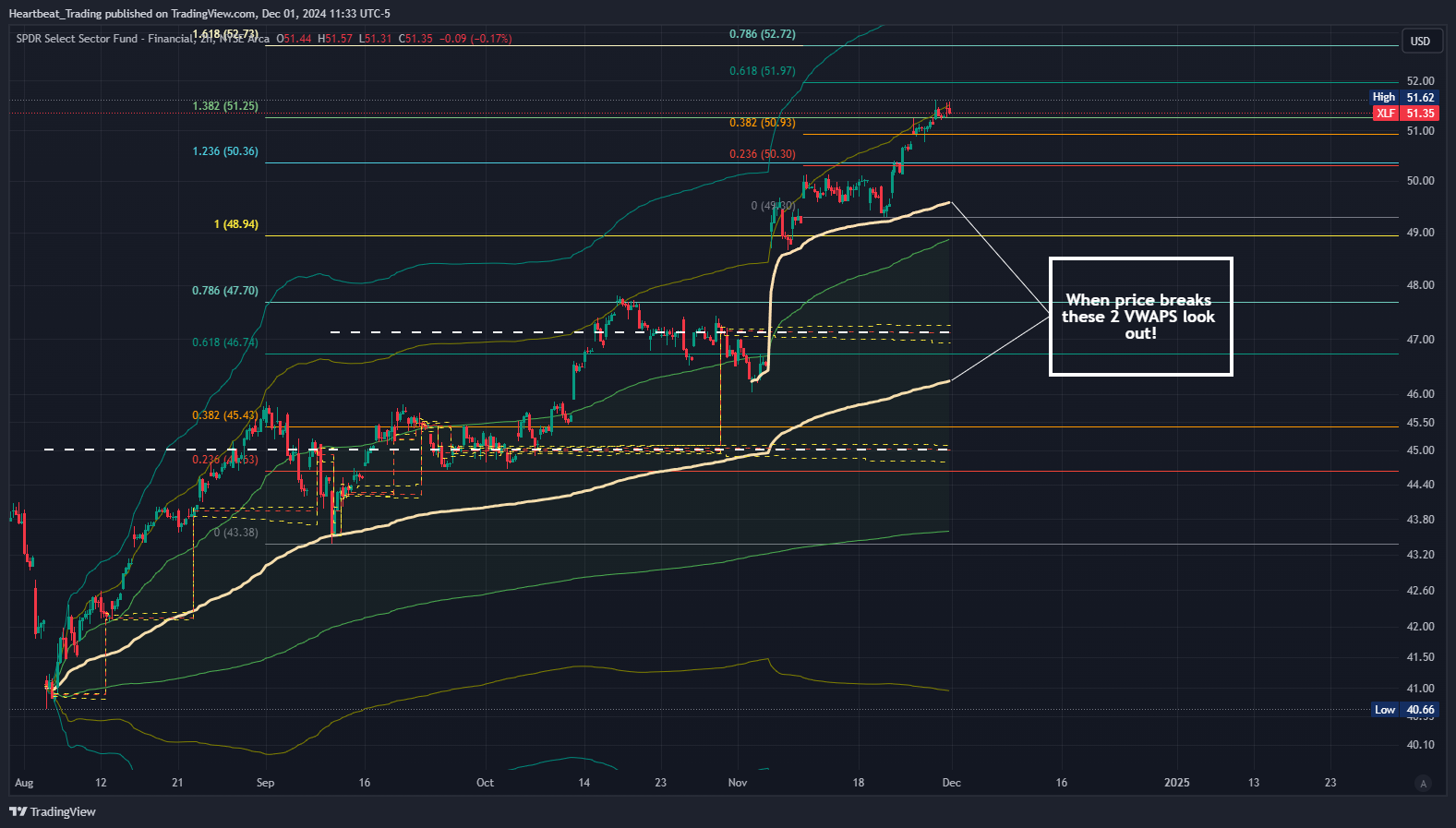1456x828 pixels.
Task: Click the 46.00 price axis tick
Action: [x=1420, y=394]
